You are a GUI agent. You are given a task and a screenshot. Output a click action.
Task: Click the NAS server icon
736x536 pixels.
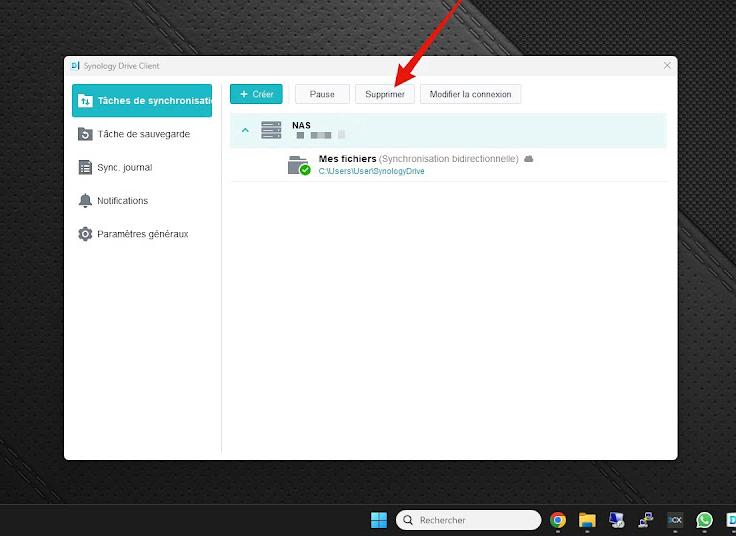[271, 130]
